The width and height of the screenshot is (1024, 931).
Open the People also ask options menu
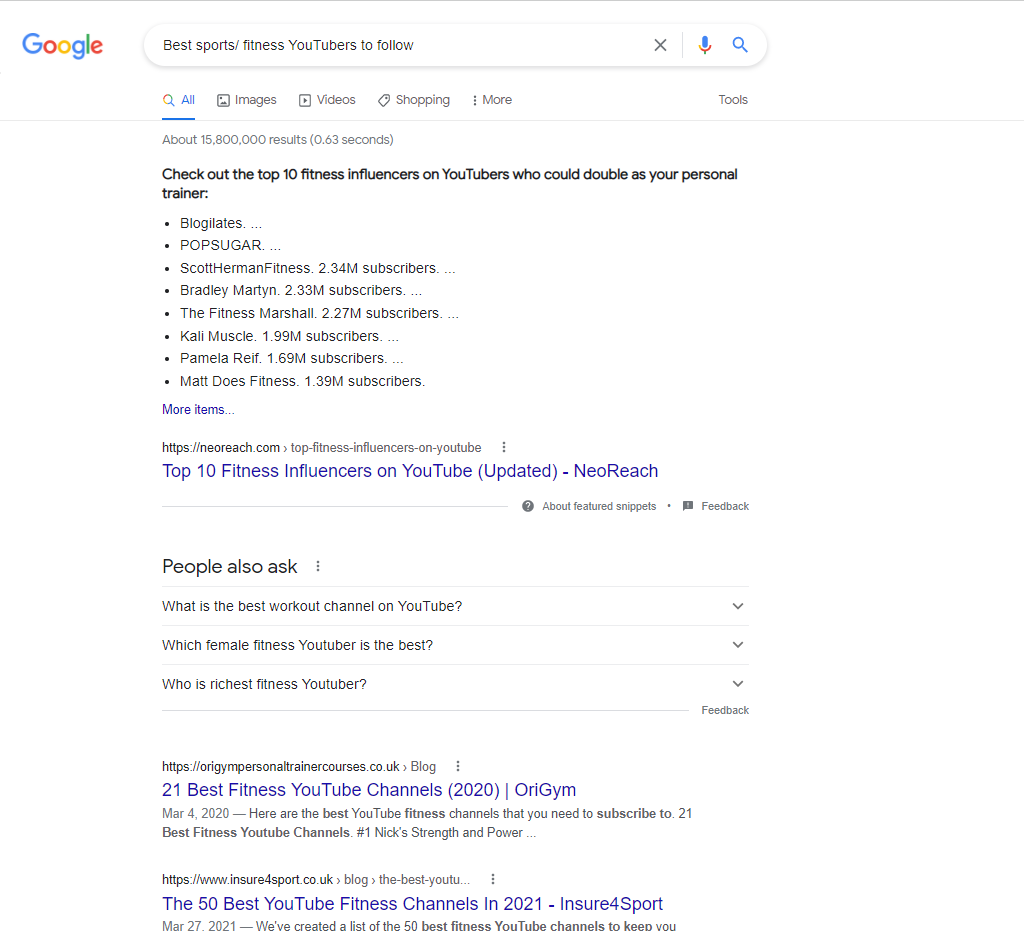[x=318, y=566]
